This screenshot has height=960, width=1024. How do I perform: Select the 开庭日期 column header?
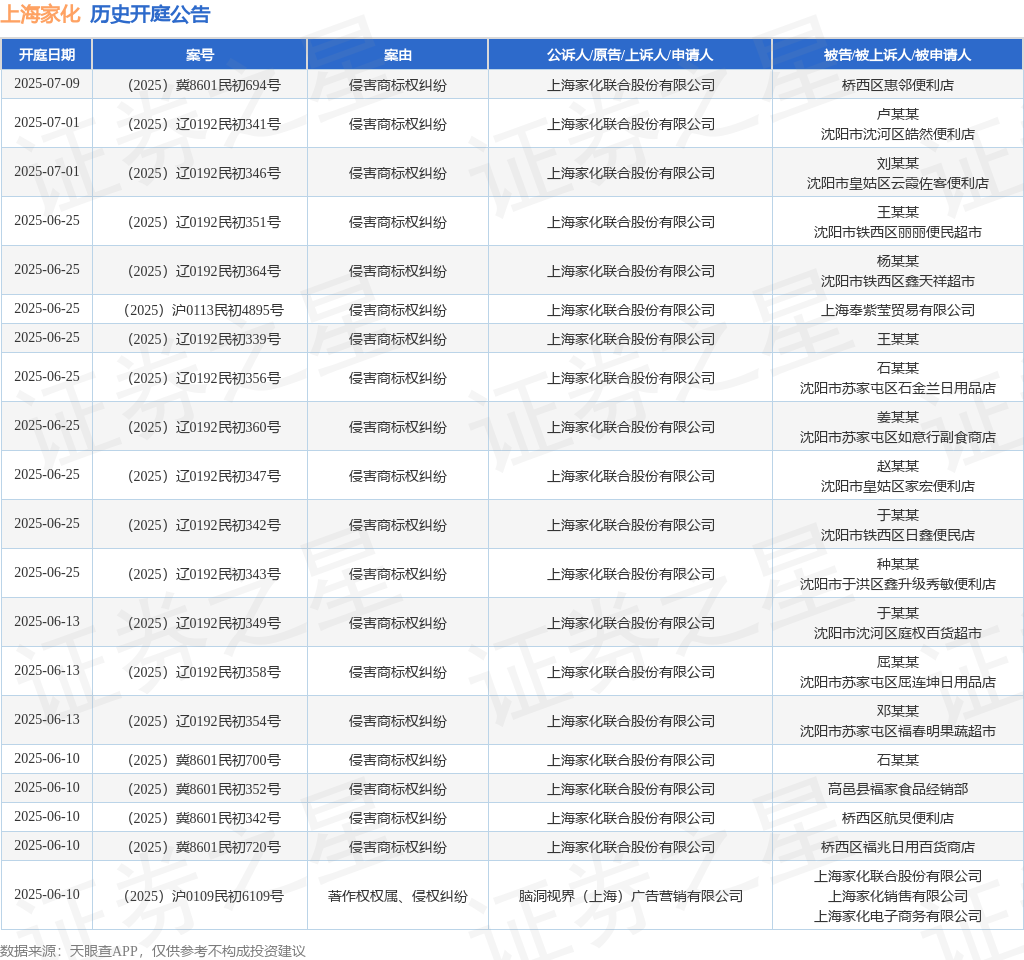[x=46, y=55]
